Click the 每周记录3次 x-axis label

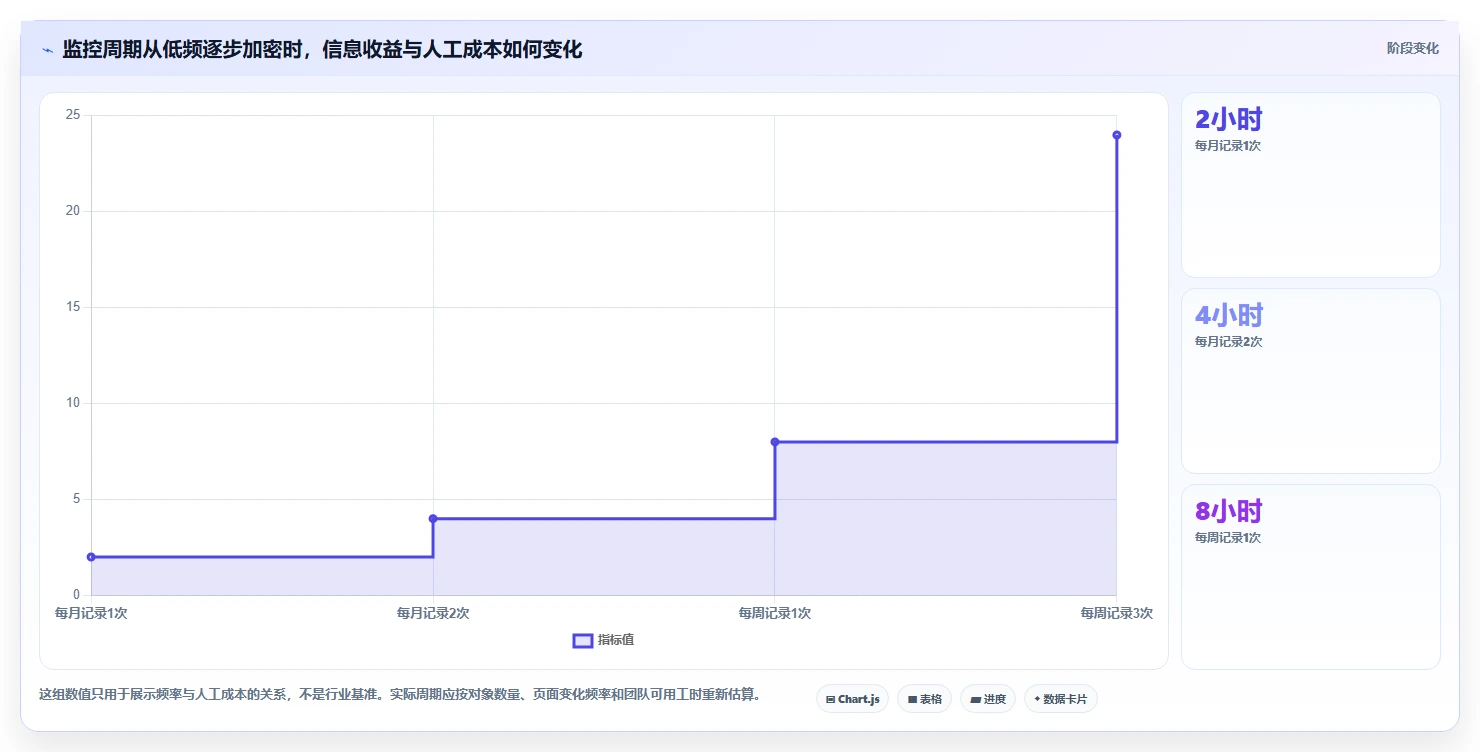1116,613
